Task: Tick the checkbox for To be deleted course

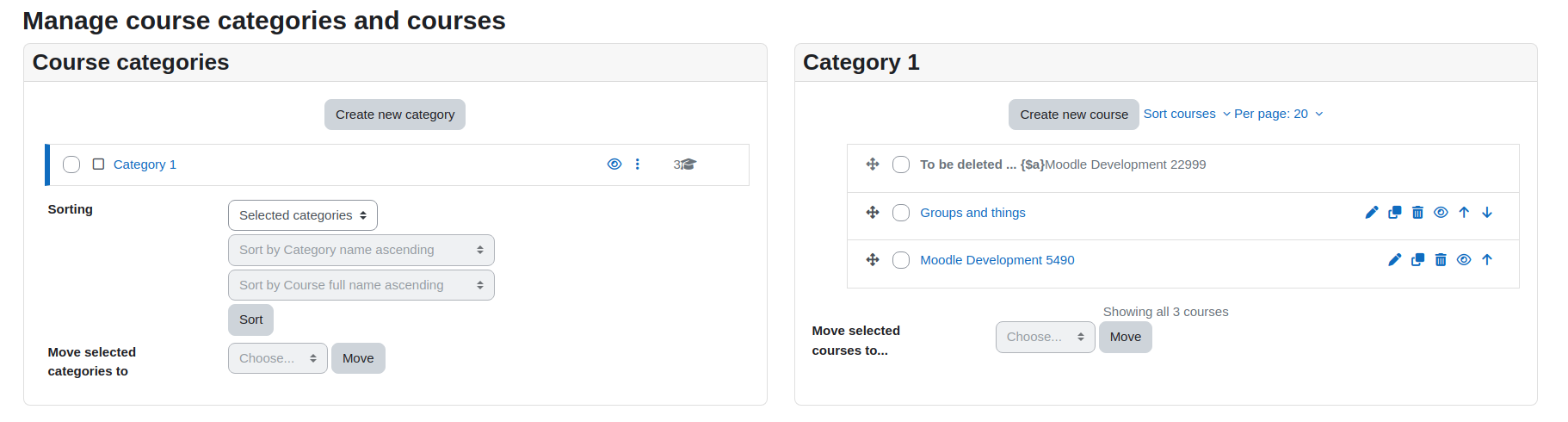Action: pyautogui.click(x=901, y=164)
